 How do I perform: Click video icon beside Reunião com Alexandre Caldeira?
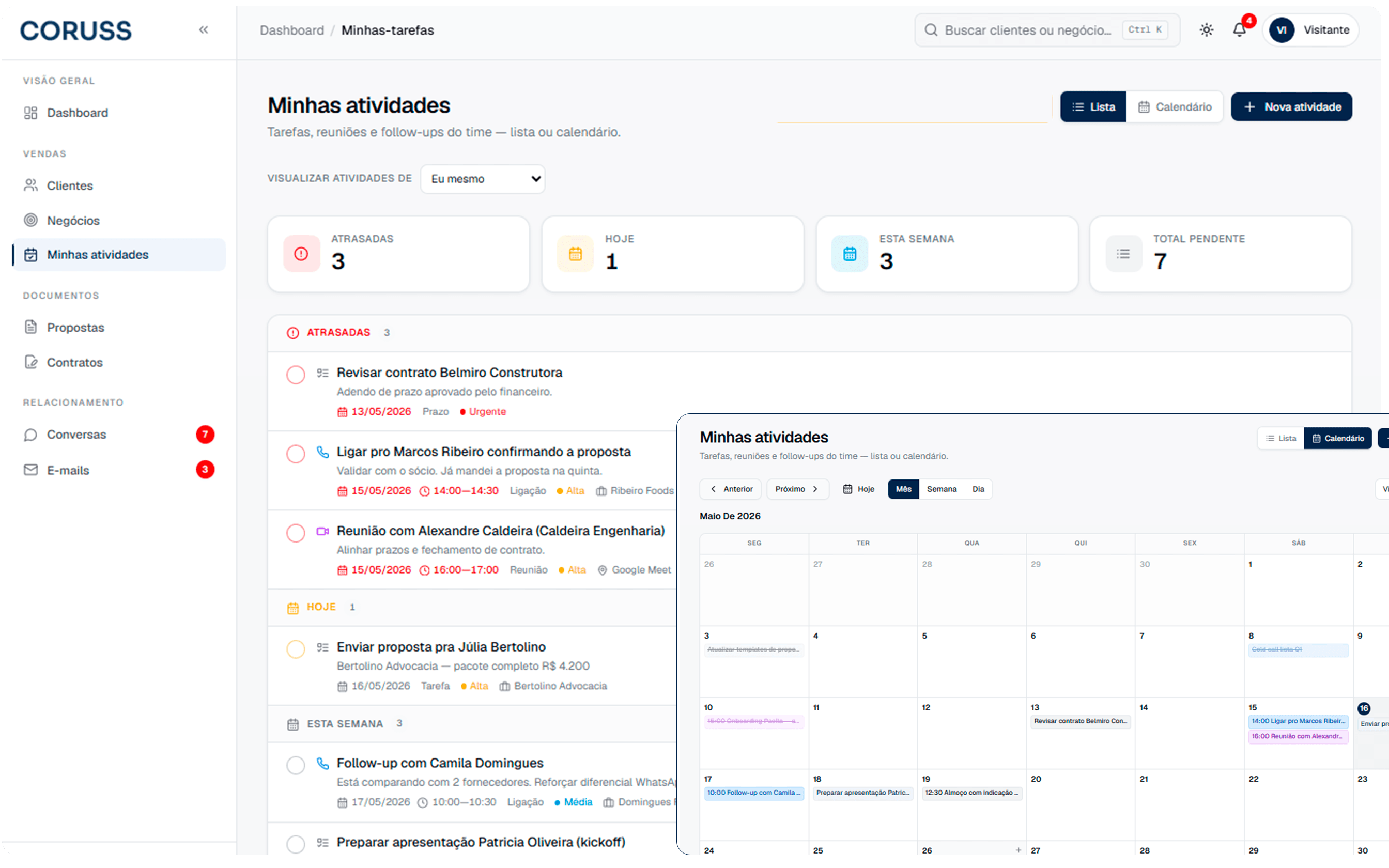322,532
